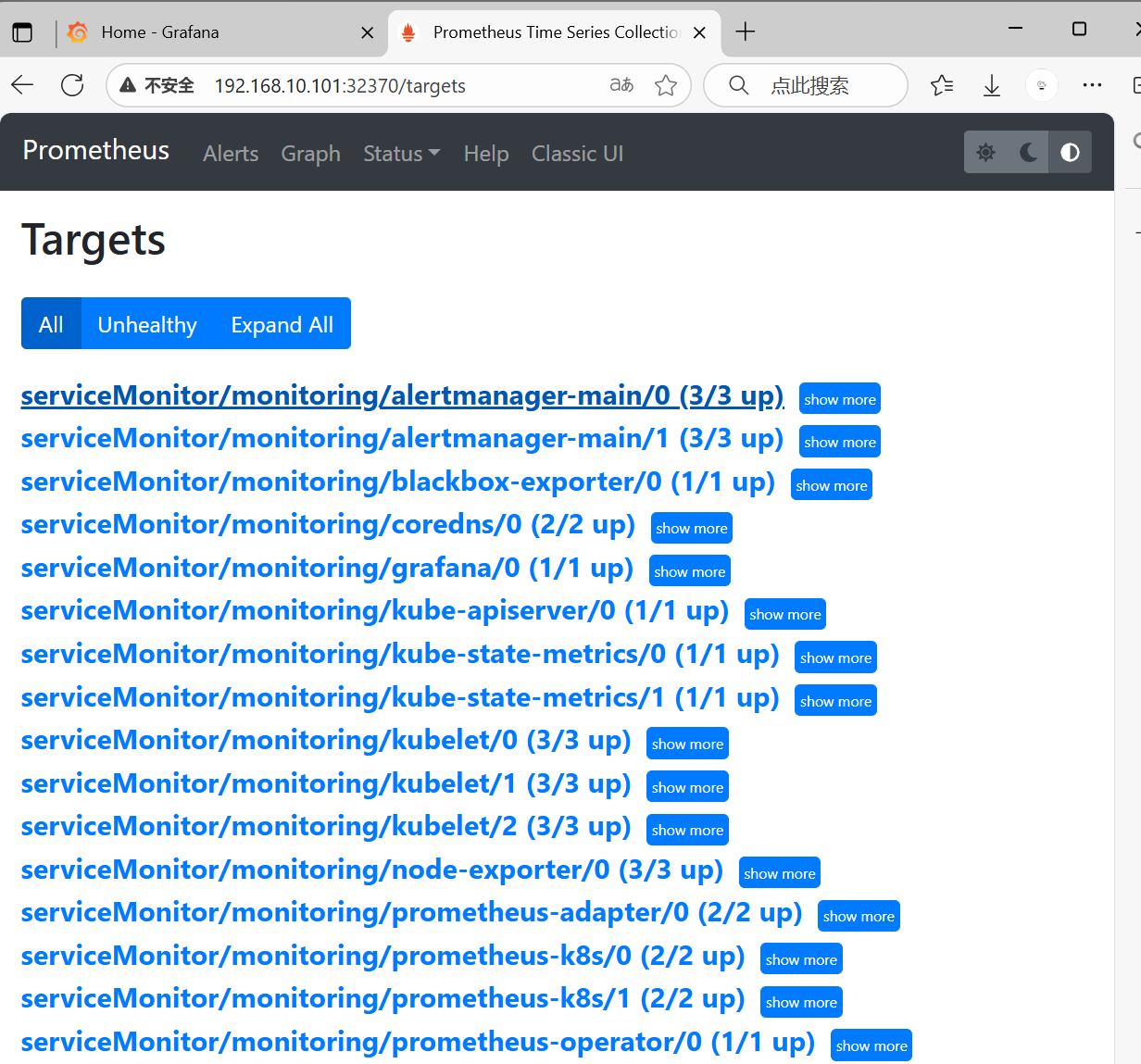Open prometheus-k8s/1 target group link

click(383, 998)
